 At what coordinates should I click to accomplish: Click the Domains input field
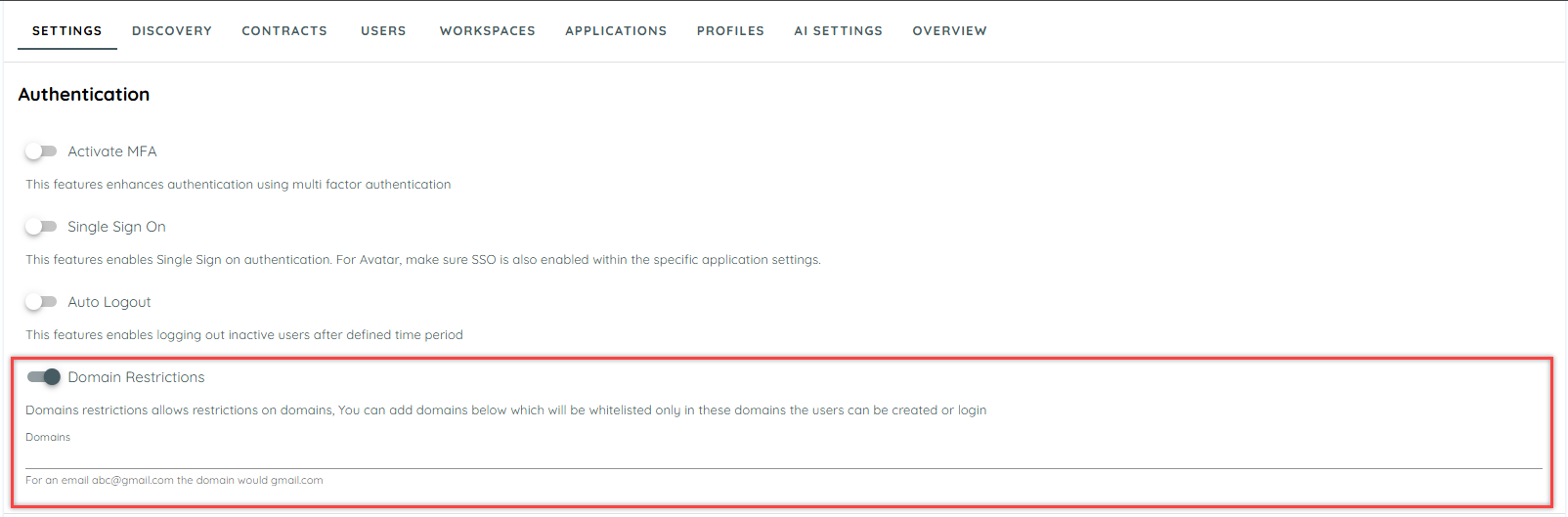[783, 457]
